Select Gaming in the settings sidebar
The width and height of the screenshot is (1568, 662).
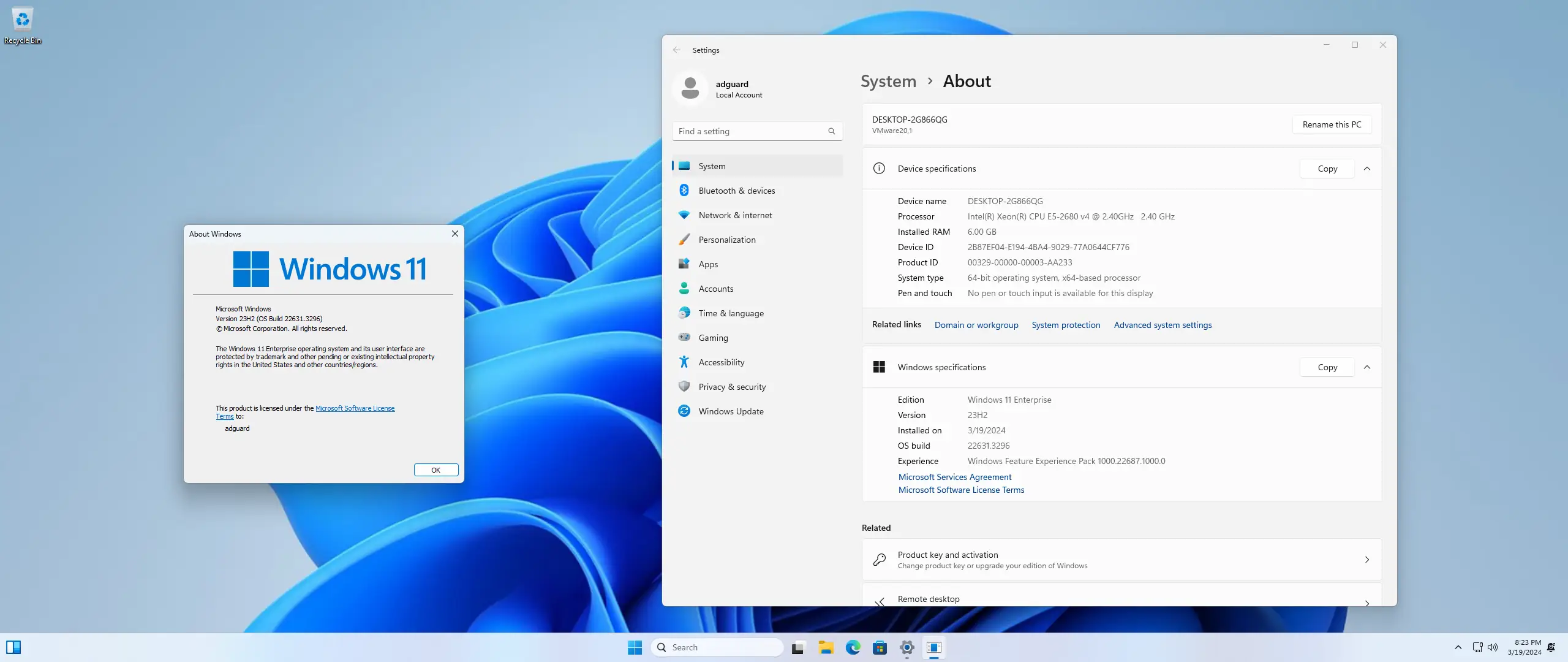pos(713,338)
